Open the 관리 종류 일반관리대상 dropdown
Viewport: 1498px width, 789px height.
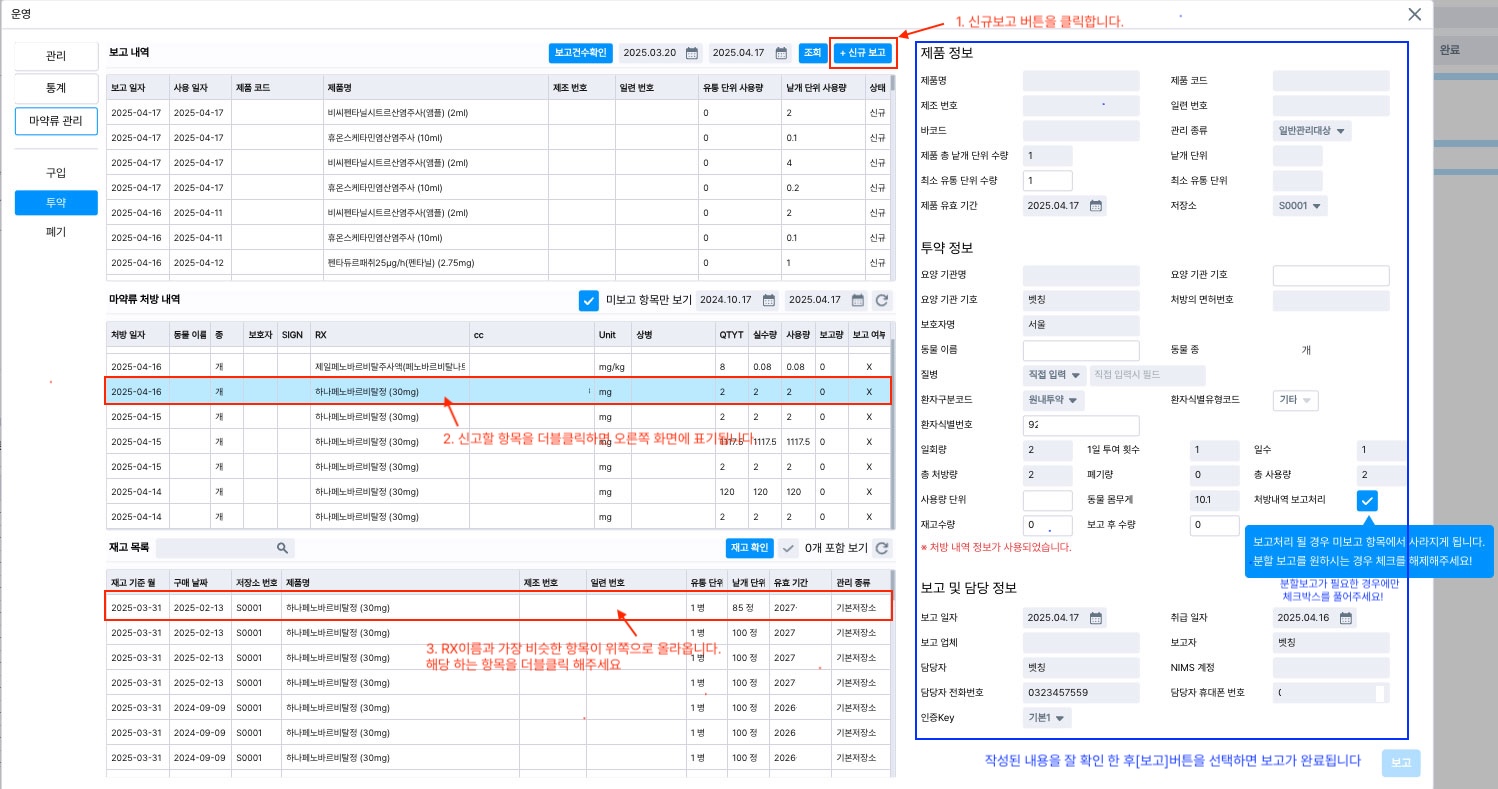[1312, 130]
